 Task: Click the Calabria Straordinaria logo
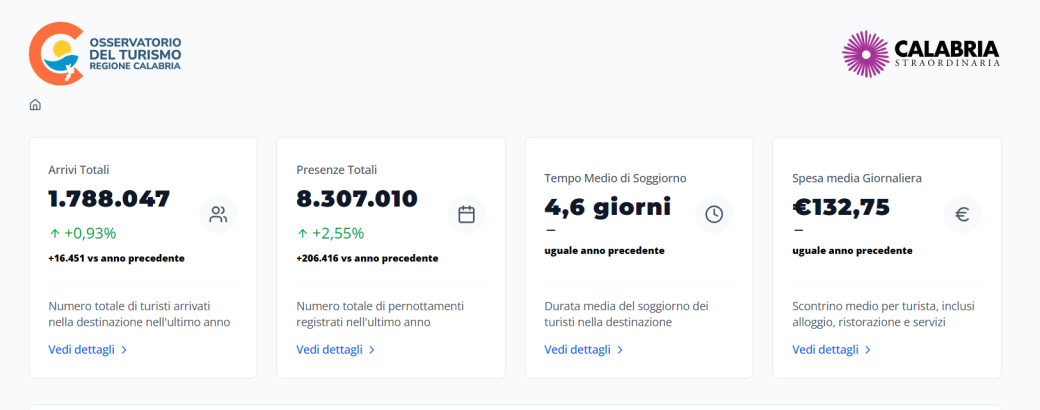pyautogui.click(x=920, y=53)
